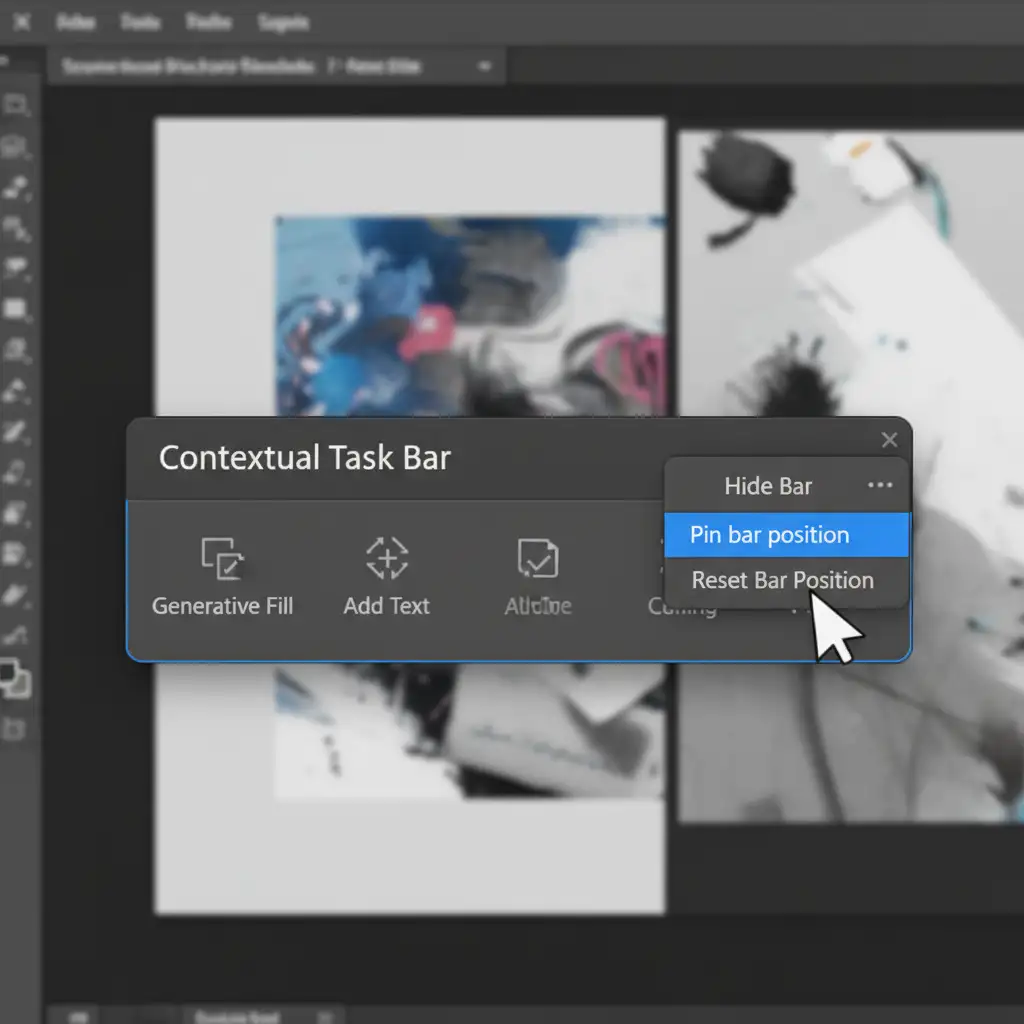
Task: Click Reset Bar Position in the menu
Action: point(782,580)
